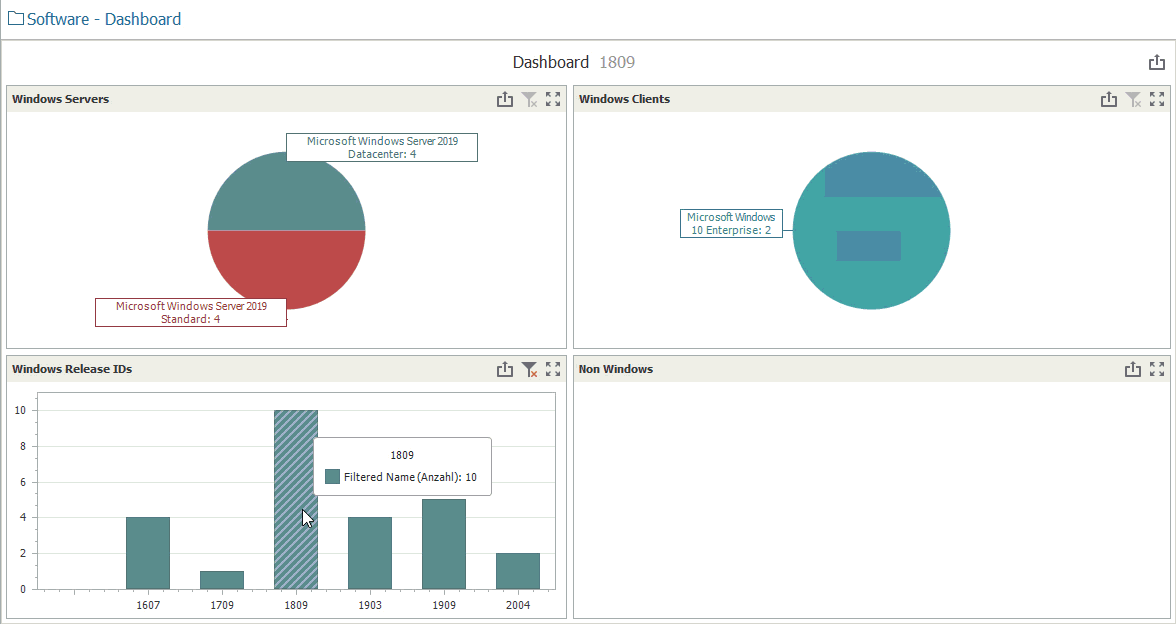The image size is (1176, 624).
Task: Click the Filtered Name legend color square
Action: click(332, 477)
